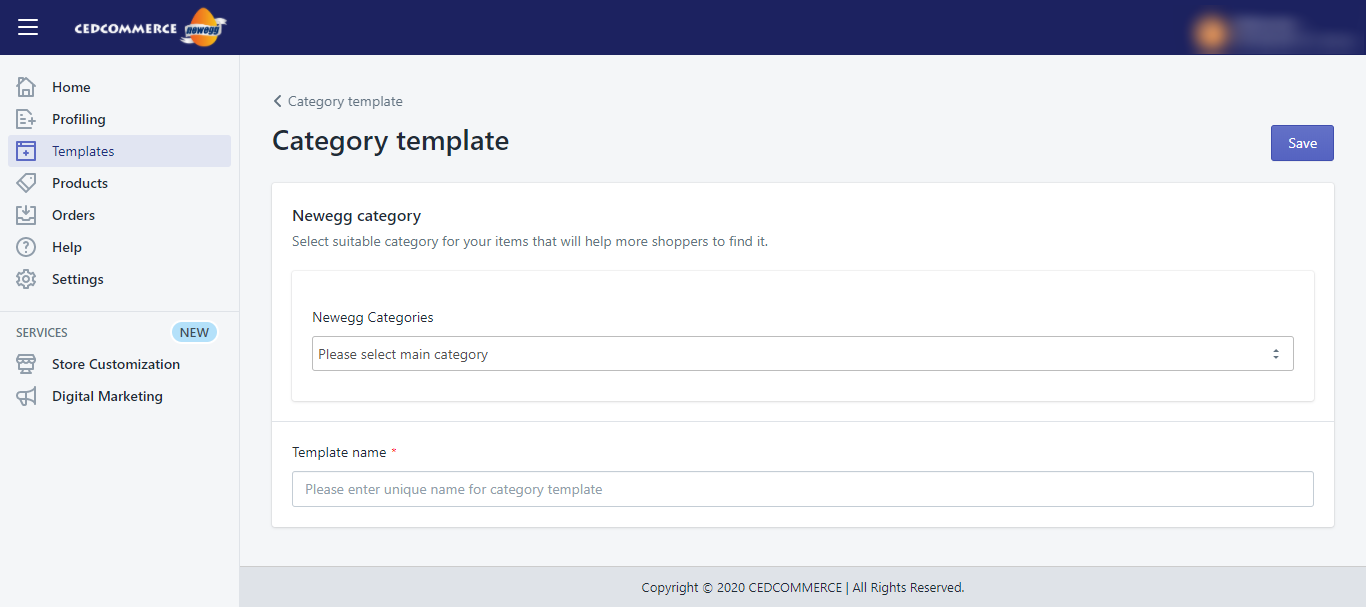Screen dimensions: 1366x607
Task: Expand Newegg Categories main category dropdown
Action: [x=802, y=354]
